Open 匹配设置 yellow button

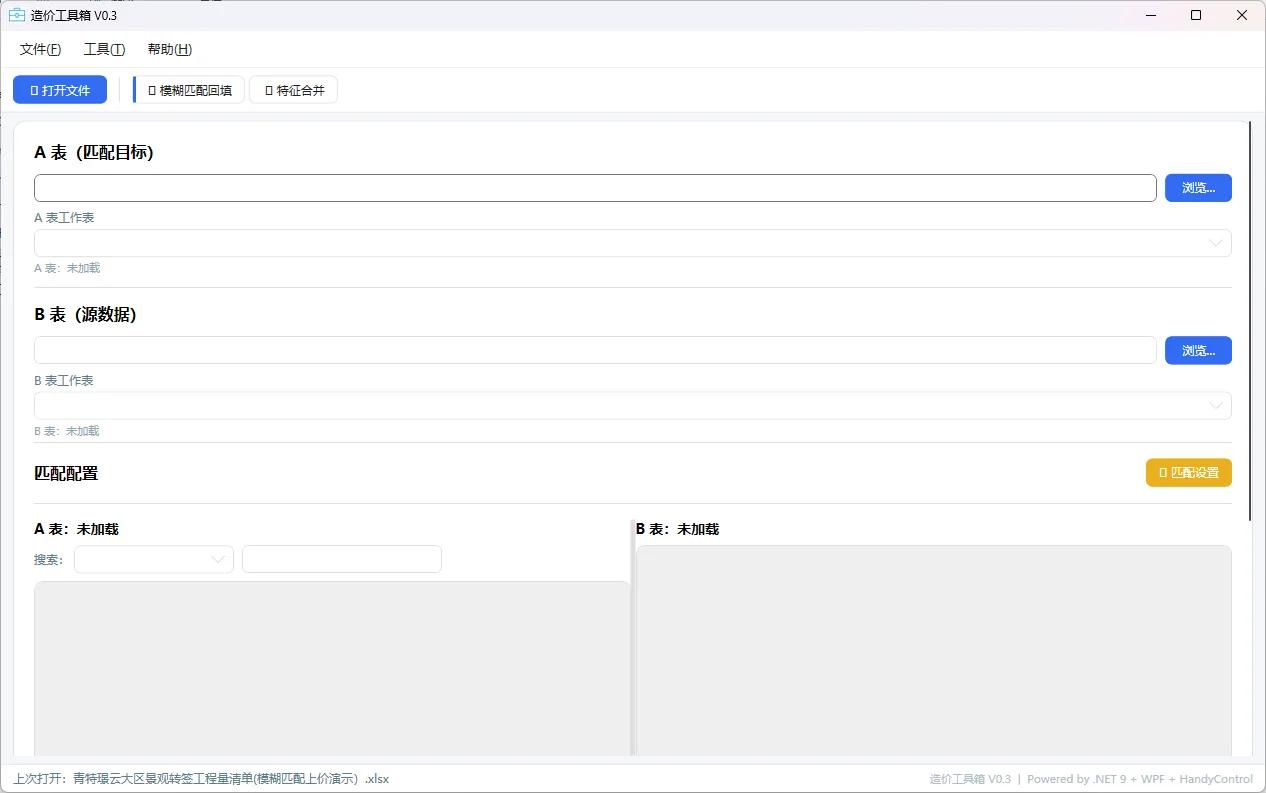tap(1189, 473)
